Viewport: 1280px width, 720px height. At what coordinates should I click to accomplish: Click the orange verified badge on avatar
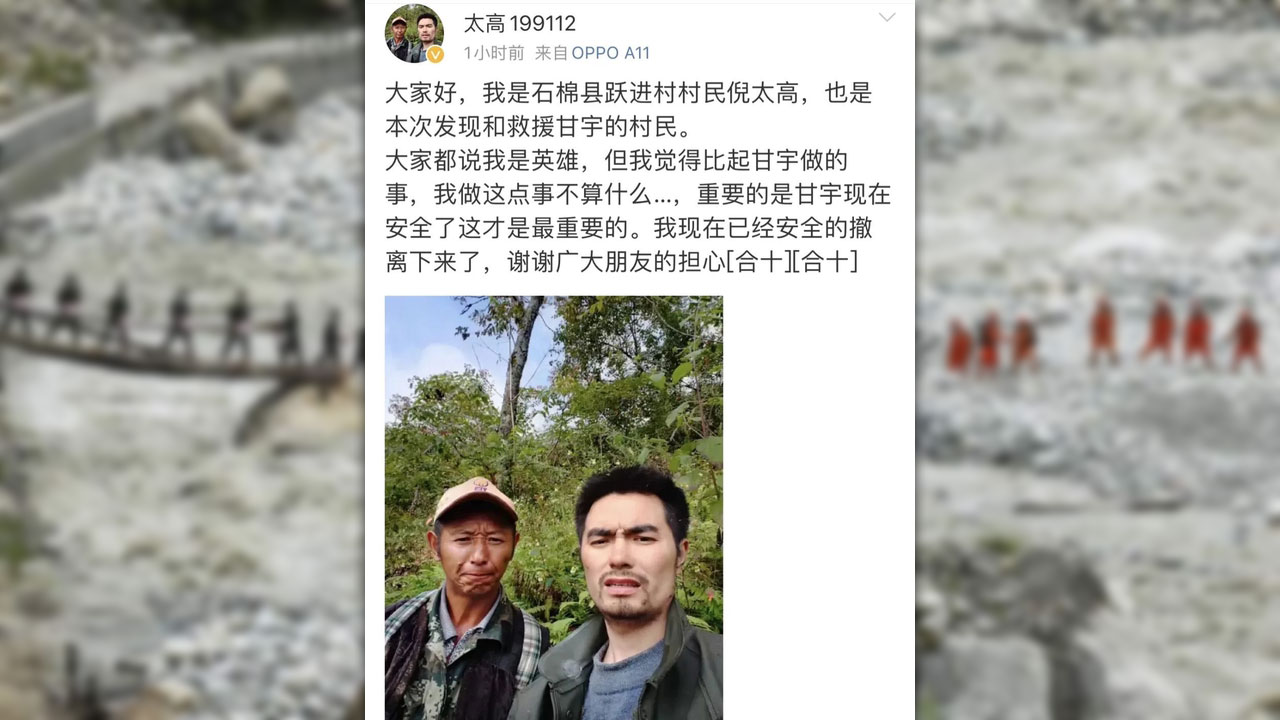pos(435,54)
